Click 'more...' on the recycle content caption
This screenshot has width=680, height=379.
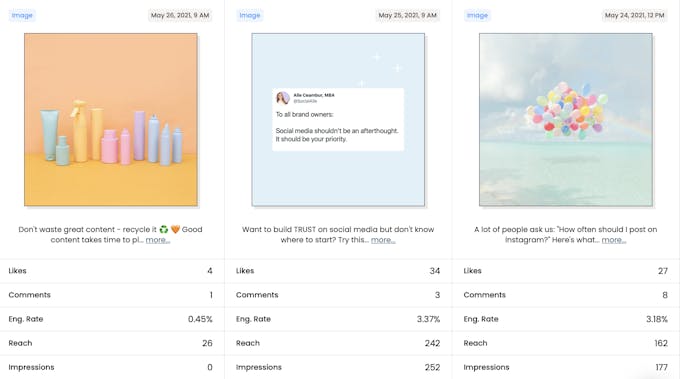158,240
